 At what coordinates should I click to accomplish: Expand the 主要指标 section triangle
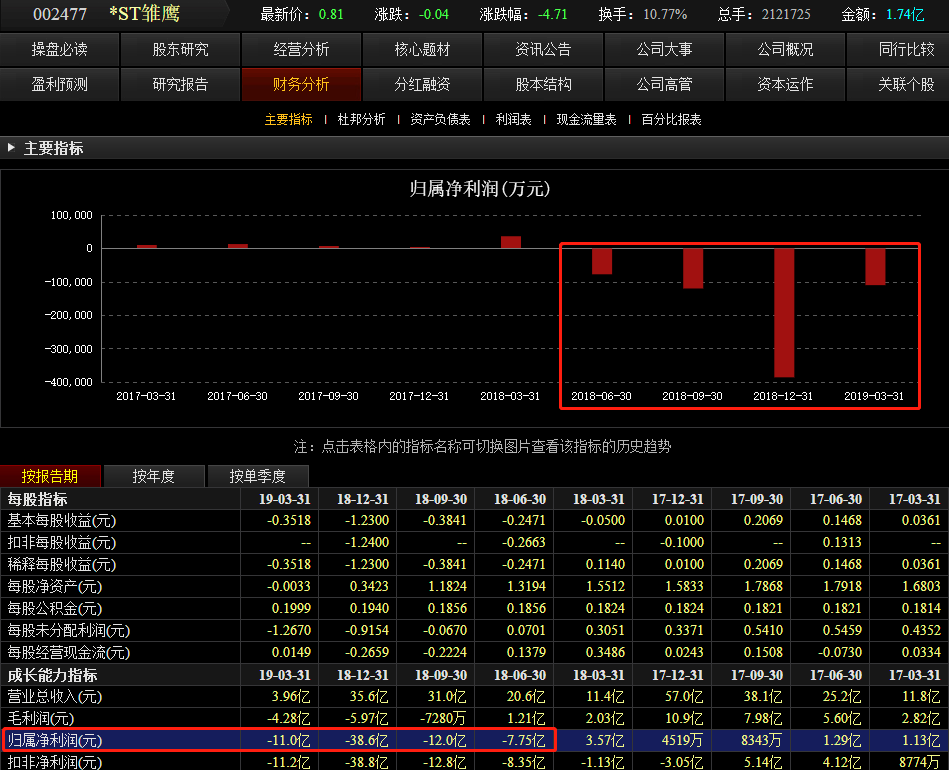[x=11, y=148]
